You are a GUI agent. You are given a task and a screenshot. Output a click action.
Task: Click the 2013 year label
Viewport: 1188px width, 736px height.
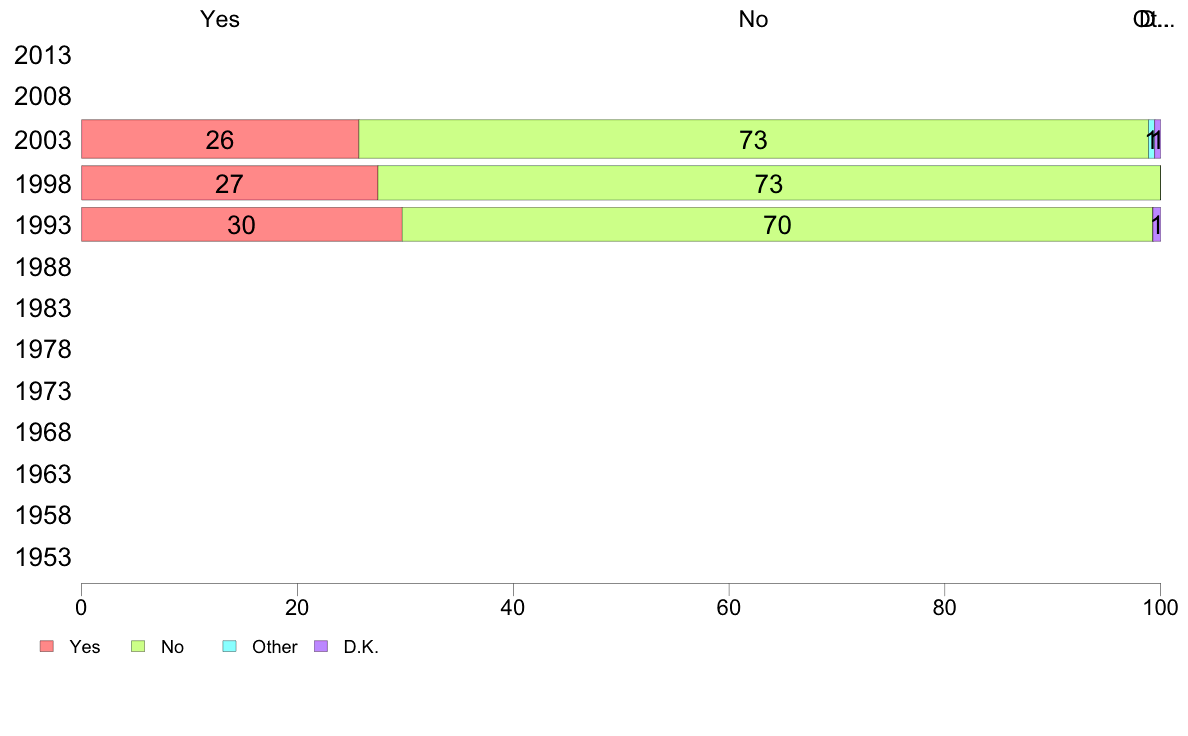42,55
